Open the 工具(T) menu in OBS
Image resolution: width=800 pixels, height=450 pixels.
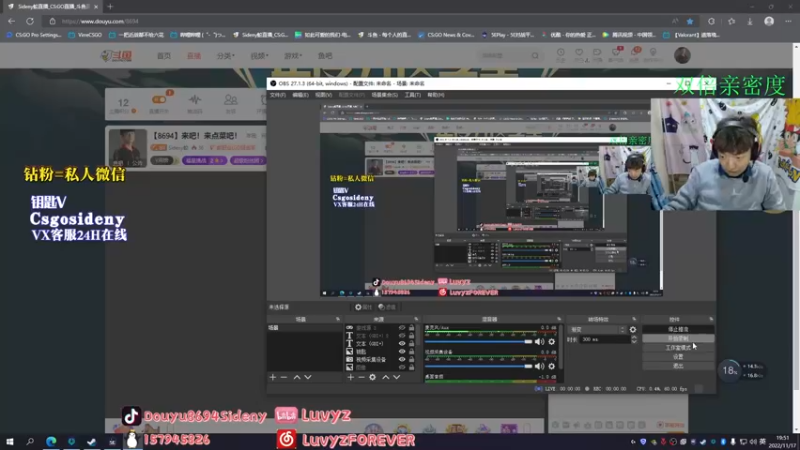pyautogui.click(x=412, y=95)
